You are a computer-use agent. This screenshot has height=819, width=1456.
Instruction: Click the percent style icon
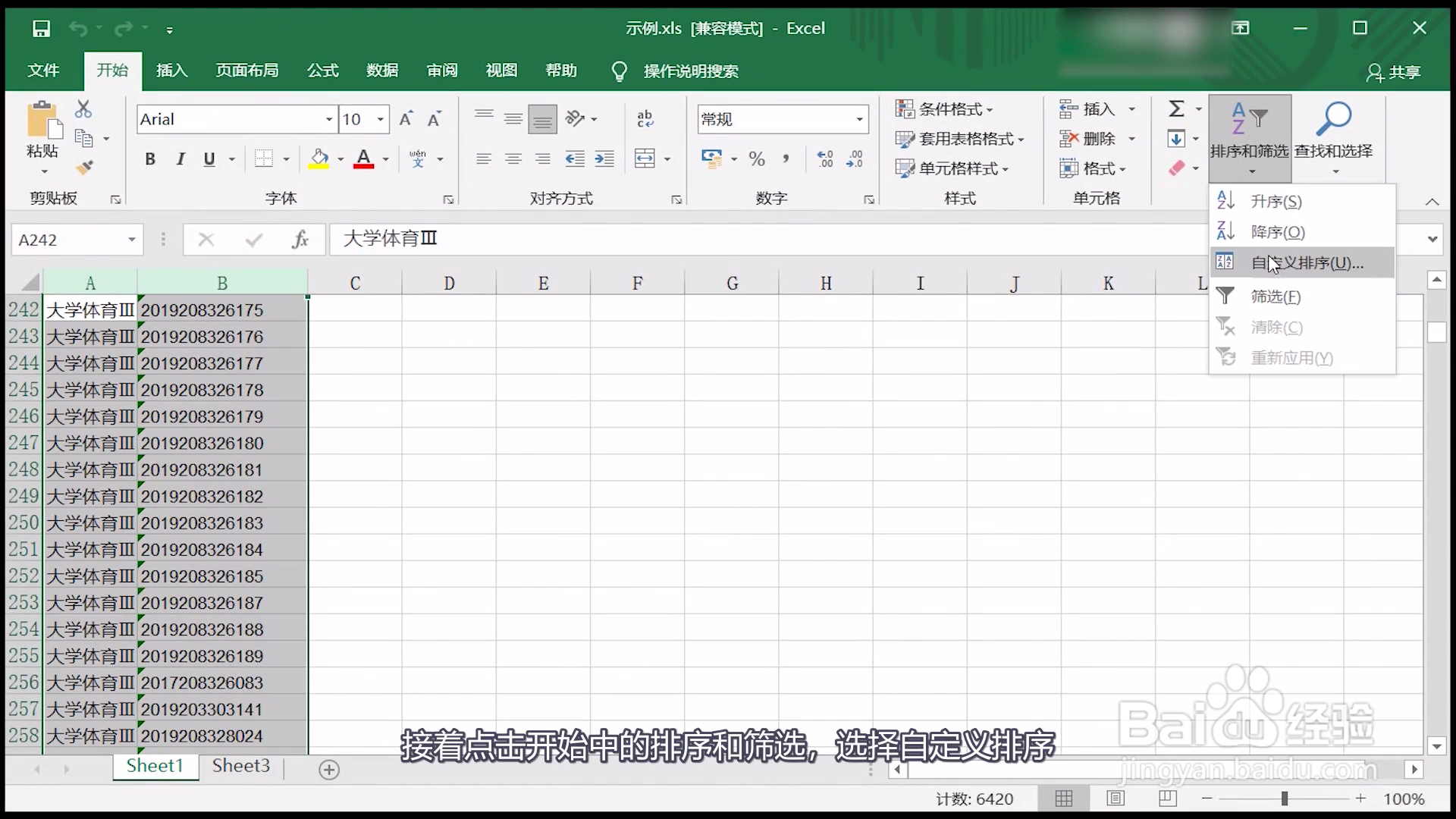pyautogui.click(x=756, y=158)
